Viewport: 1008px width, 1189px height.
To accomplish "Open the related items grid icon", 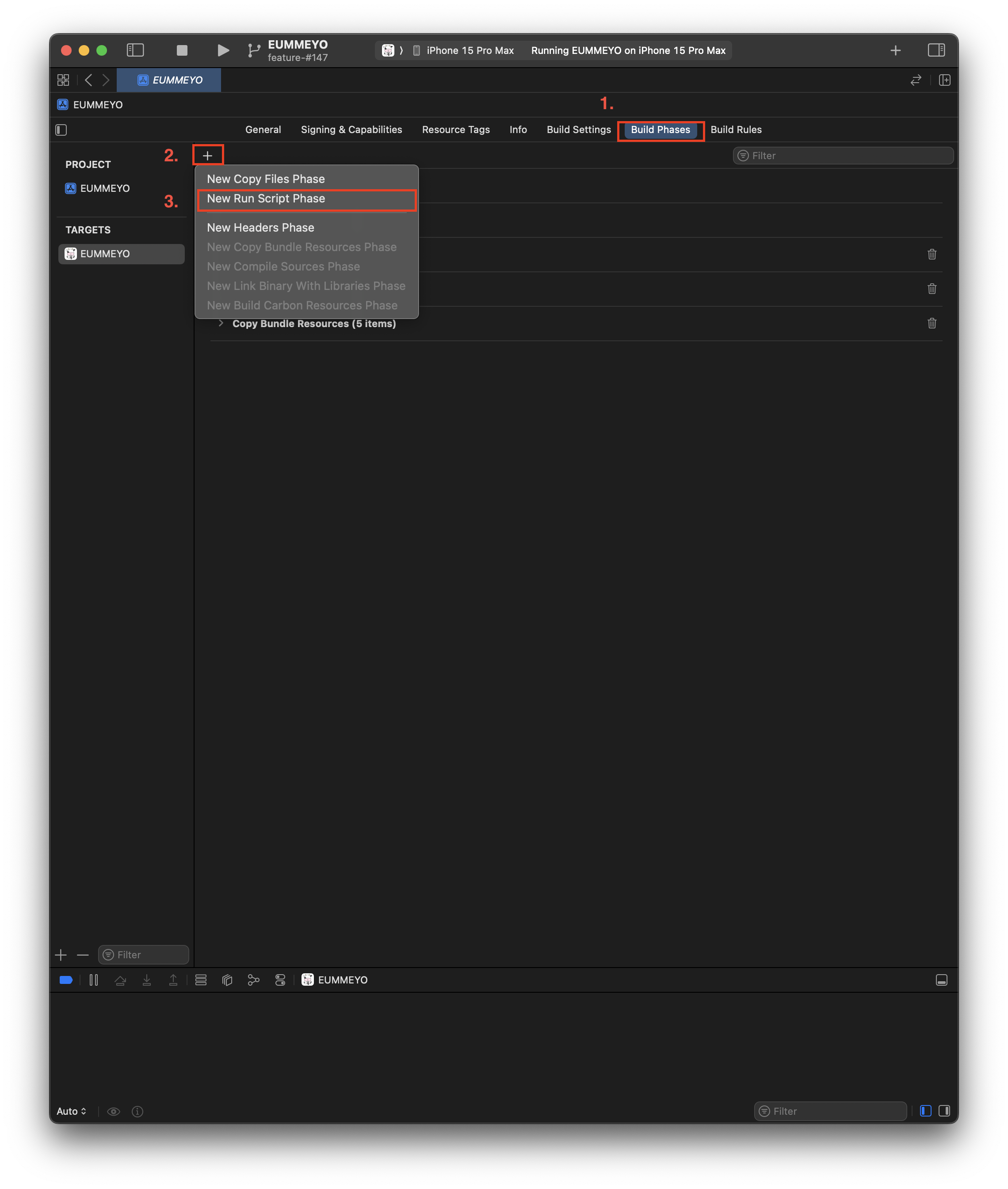I will [x=63, y=80].
